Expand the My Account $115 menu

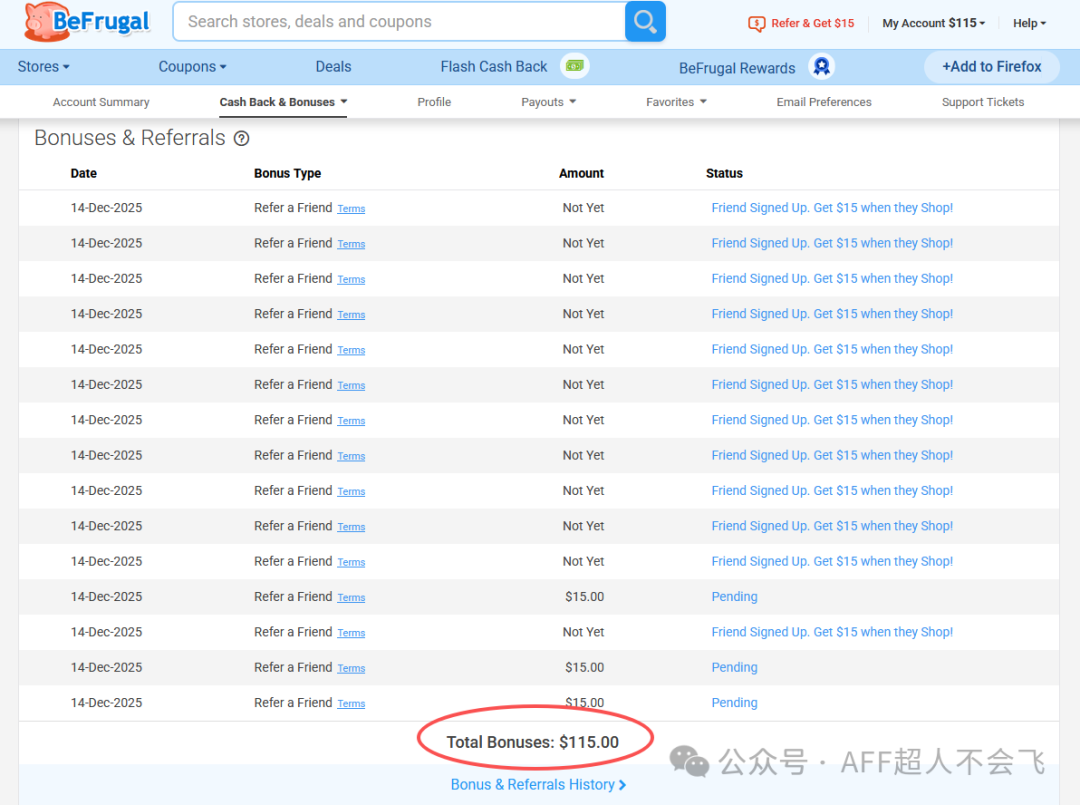point(933,23)
